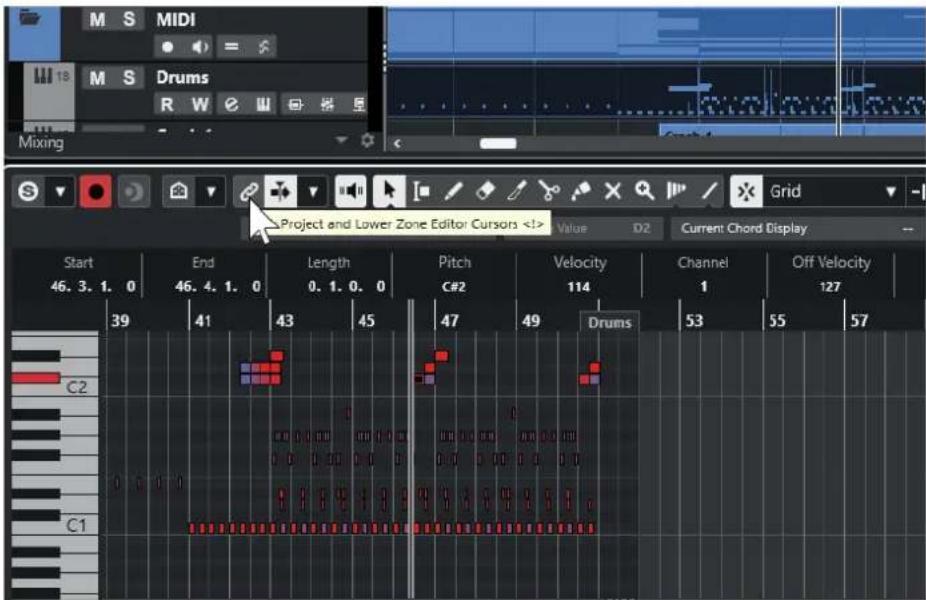Mute the MIDI folder track

tap(97, 19)
